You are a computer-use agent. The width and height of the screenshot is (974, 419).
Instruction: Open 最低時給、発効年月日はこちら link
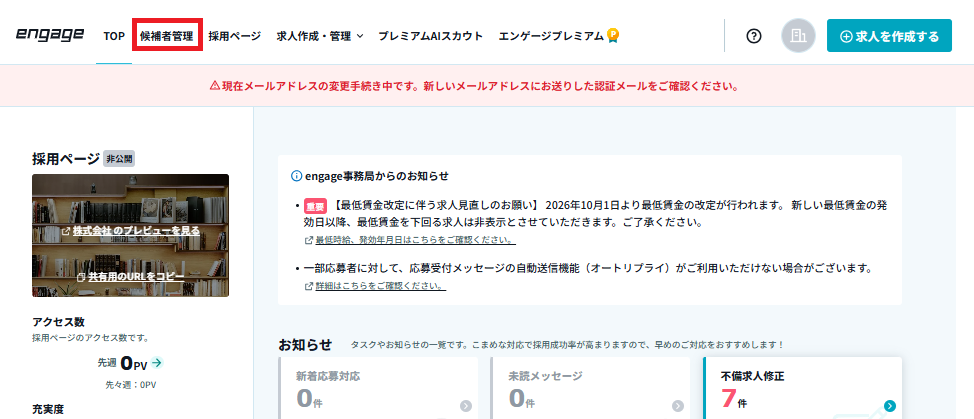410,240
